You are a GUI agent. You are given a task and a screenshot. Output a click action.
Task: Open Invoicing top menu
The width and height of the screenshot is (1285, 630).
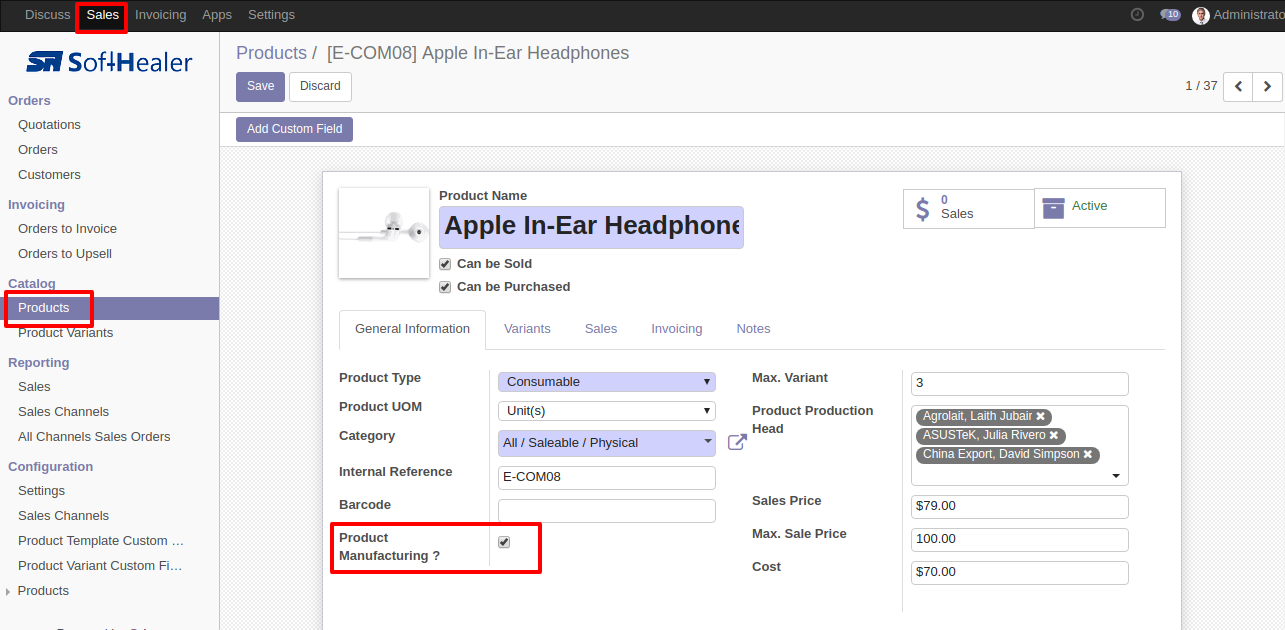pyautogui.click(x=160, y=15)
